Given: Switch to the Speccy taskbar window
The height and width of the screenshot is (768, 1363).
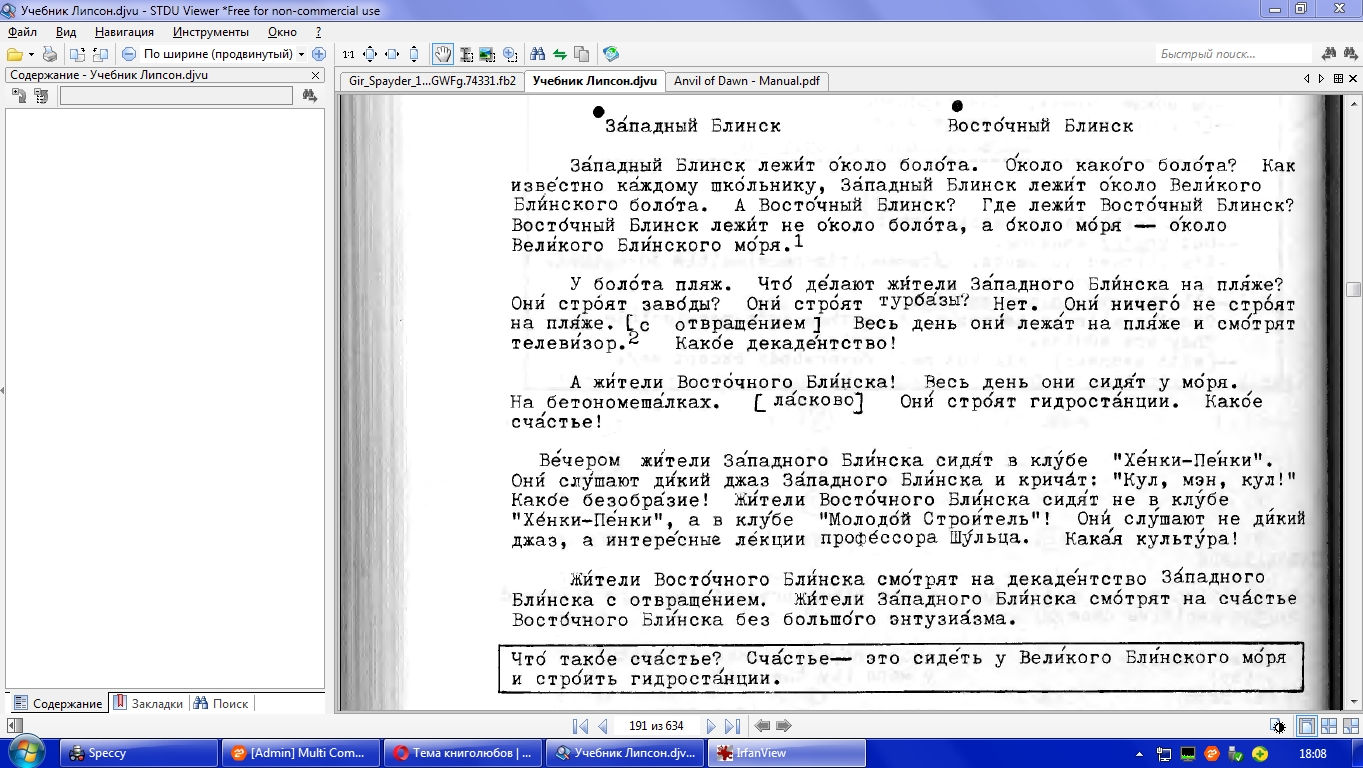Looking at the screenshot, I should click(x=139, y=753).
